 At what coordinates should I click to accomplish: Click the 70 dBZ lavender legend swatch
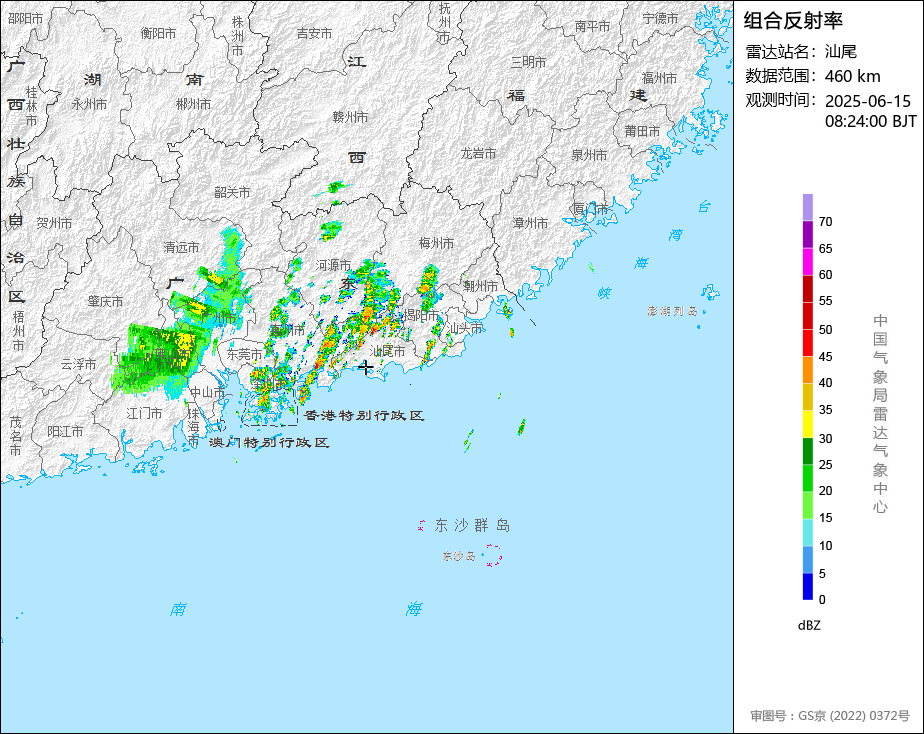[x=807, y=207]
